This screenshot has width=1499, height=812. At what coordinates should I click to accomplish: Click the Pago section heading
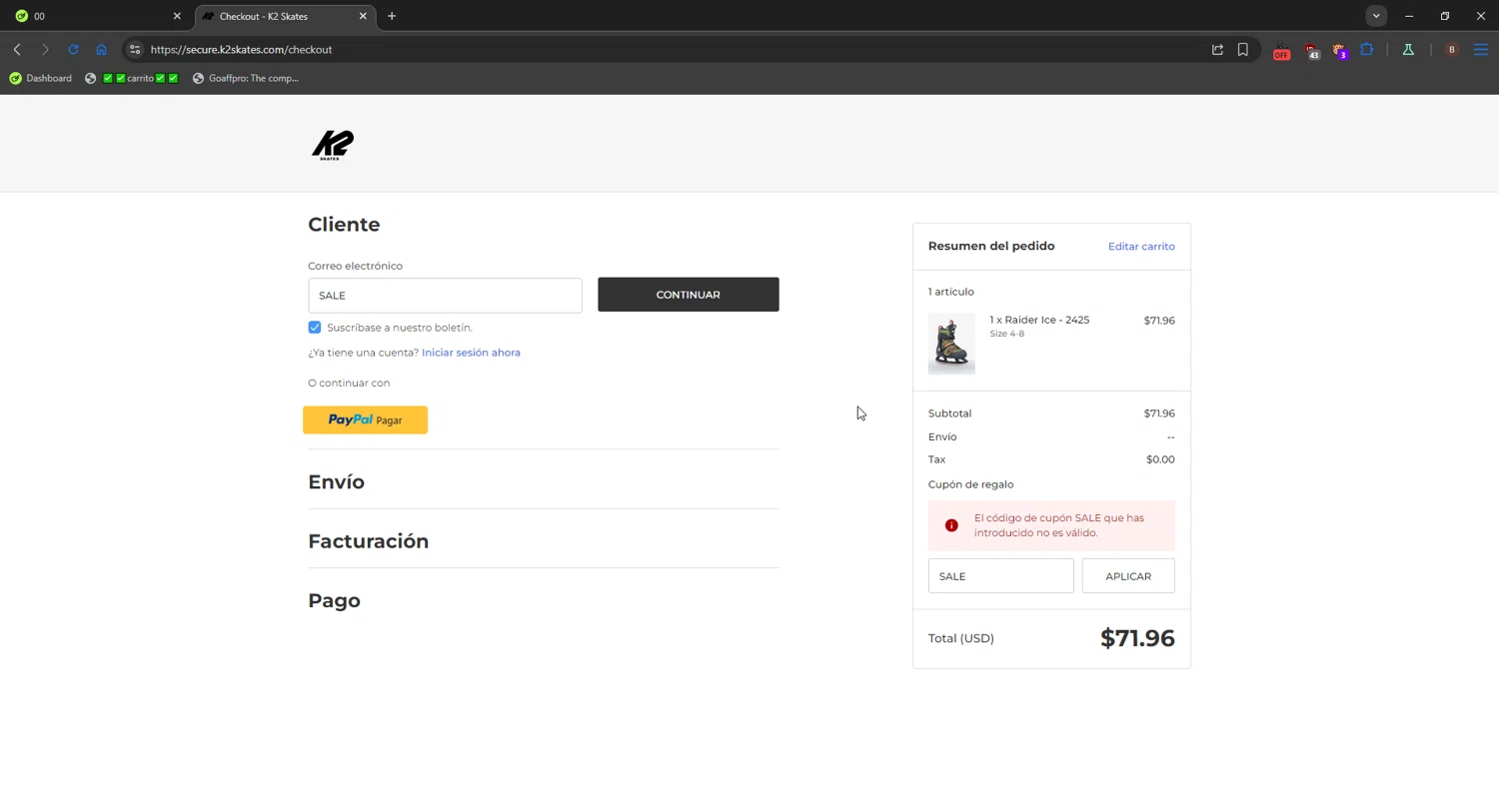(334, 601)
